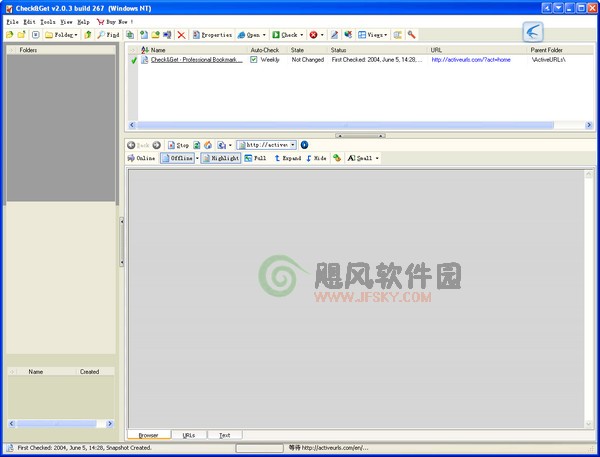This screenshot has height=457, width=600.
Task: Click the new folder icon with star
Action: coord(22,35)
